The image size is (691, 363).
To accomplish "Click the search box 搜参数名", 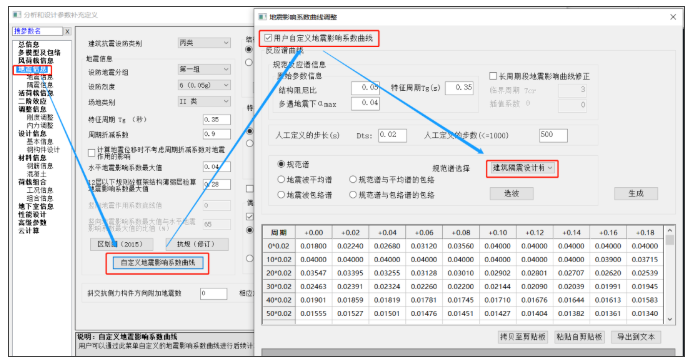I will tap(37, 31).
